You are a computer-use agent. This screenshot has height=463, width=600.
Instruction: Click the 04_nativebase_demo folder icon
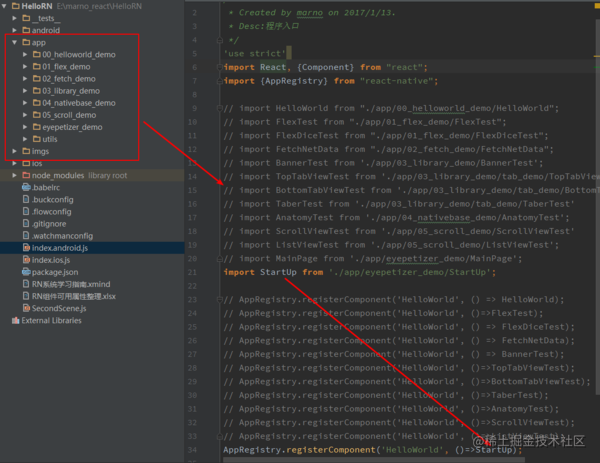37,103
